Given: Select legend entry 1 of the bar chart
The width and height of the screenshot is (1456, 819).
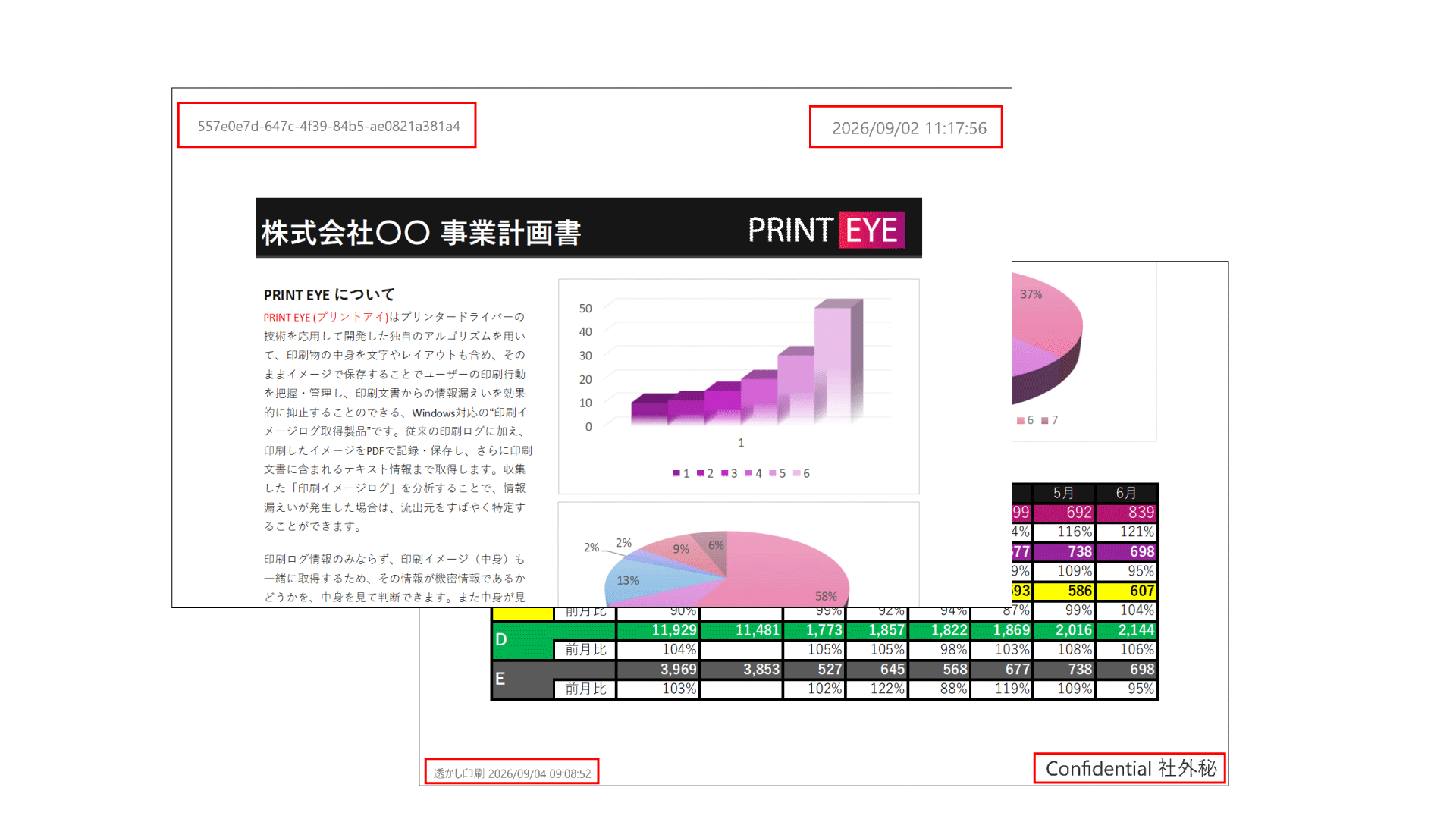Looking at the screenshot, I should [681, 473].
